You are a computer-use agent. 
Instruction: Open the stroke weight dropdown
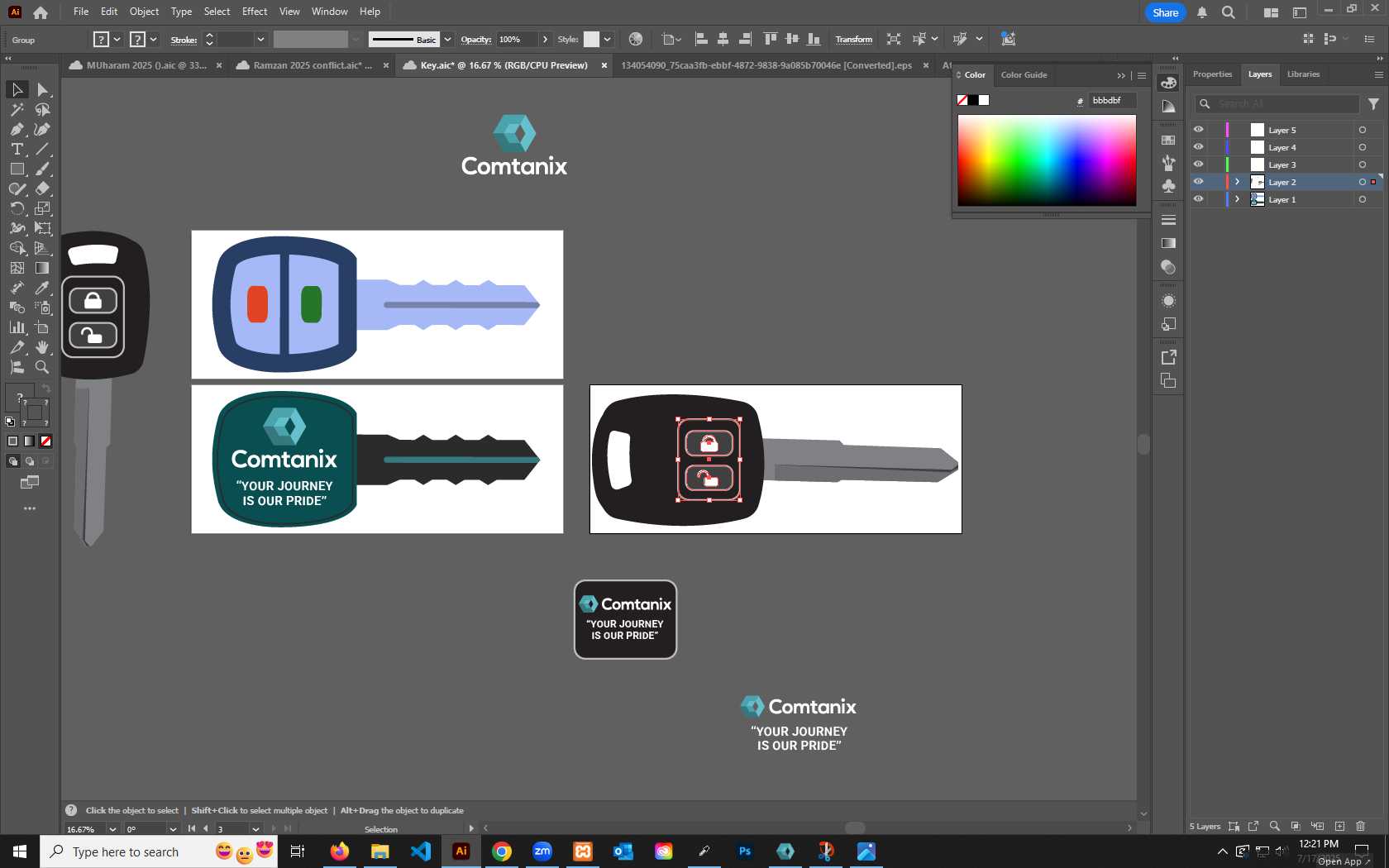(x=260, y=39)
